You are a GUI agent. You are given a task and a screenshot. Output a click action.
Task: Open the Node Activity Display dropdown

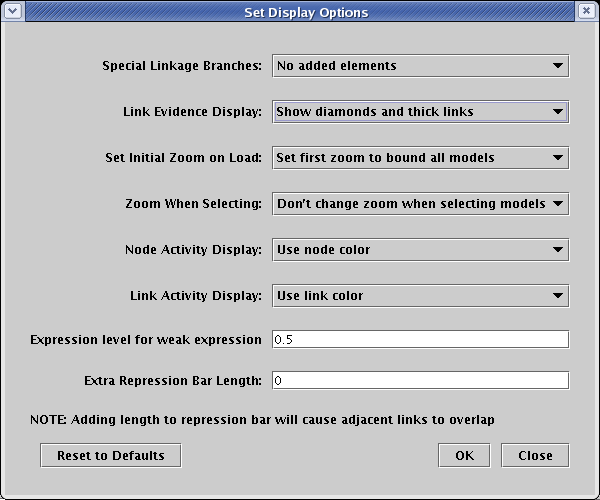point(420,250)
